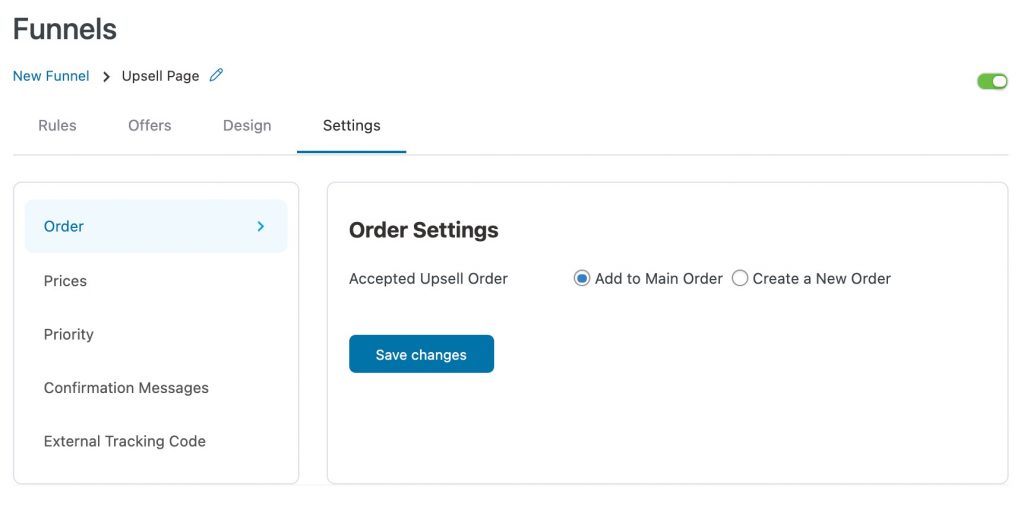This screenshot has height=507, width=1024.
Task: Show the Priority settings section
Action: [69, 335]
